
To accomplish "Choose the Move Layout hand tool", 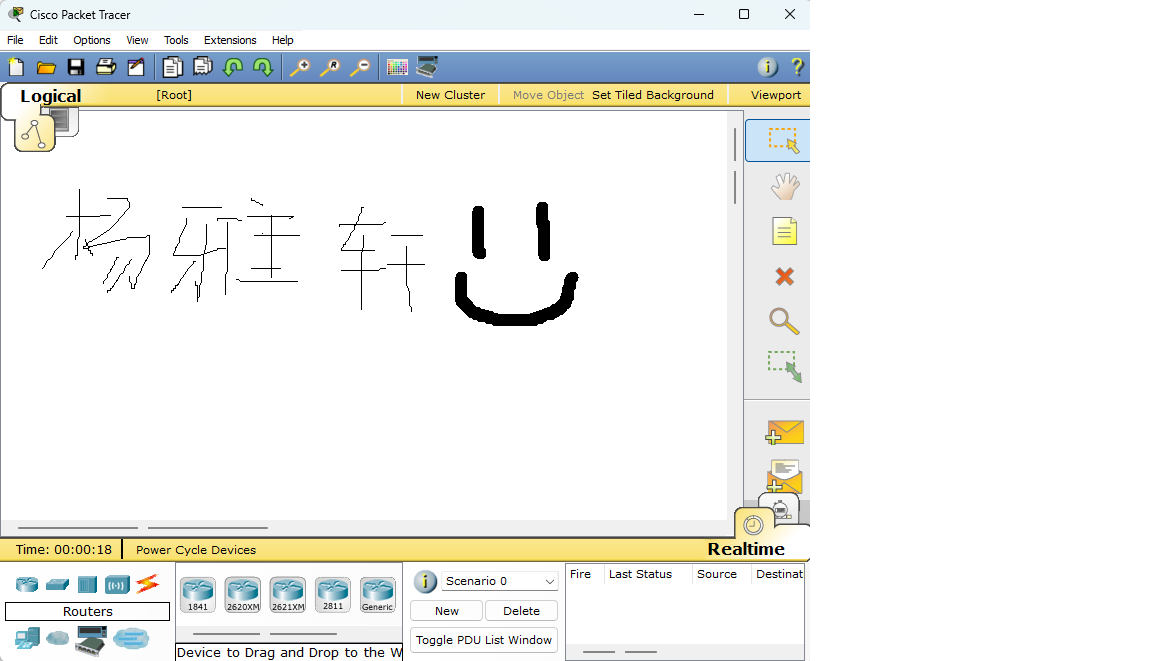I will click(785, 187).
